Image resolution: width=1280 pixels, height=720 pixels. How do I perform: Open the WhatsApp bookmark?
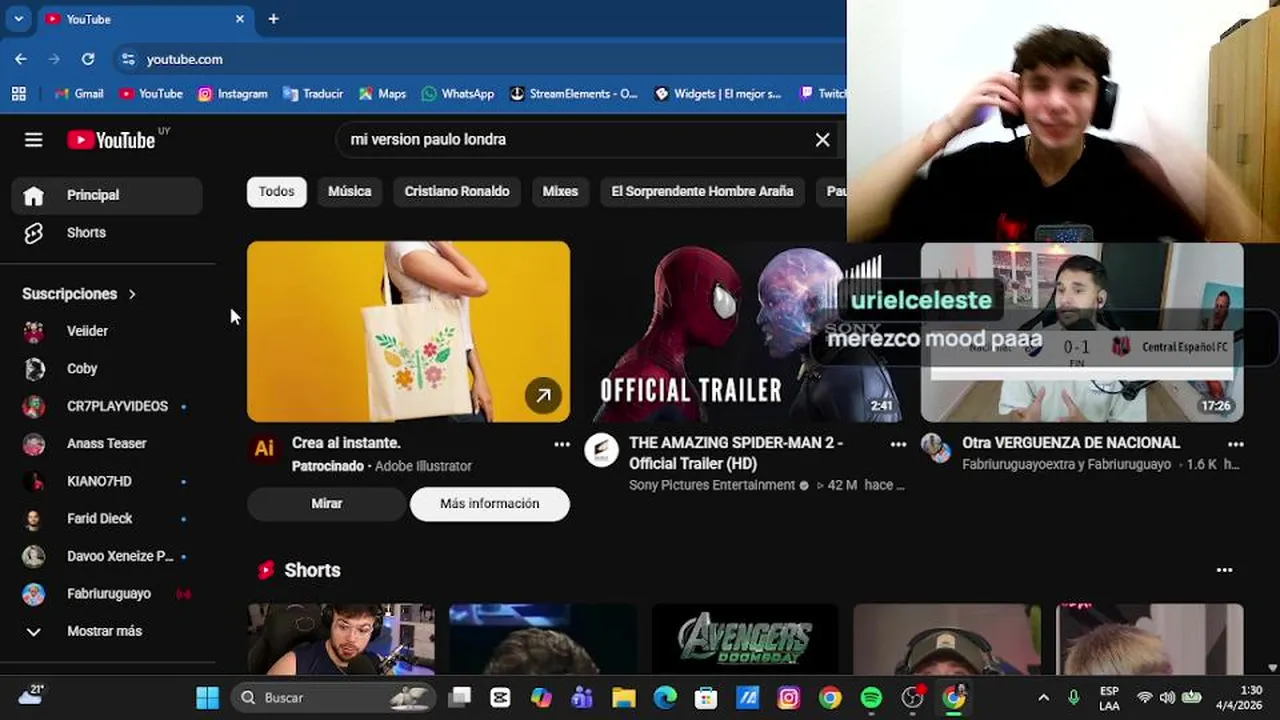(x=458, y=93)
